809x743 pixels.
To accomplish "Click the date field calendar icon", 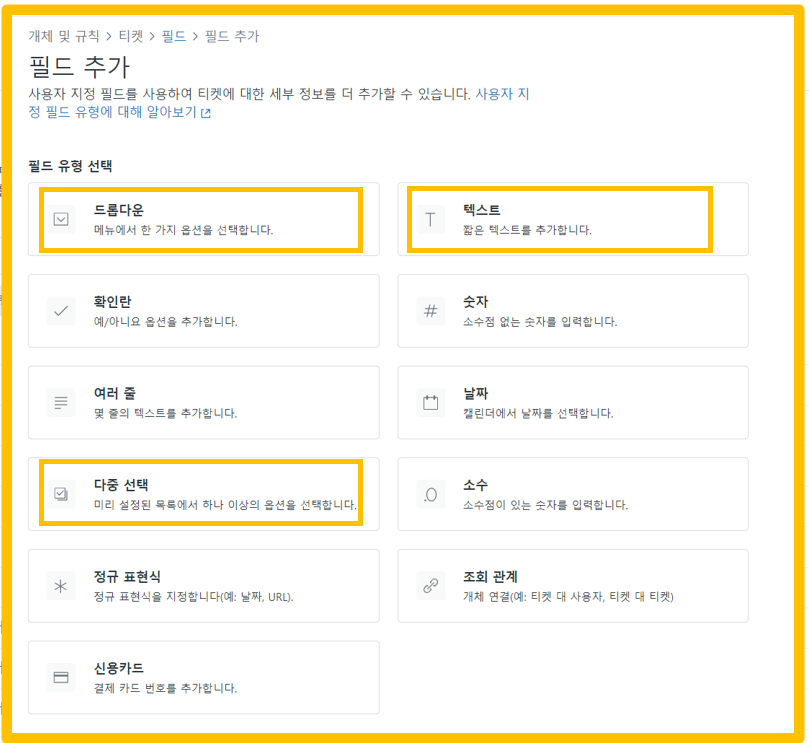I will pos(431,403).
